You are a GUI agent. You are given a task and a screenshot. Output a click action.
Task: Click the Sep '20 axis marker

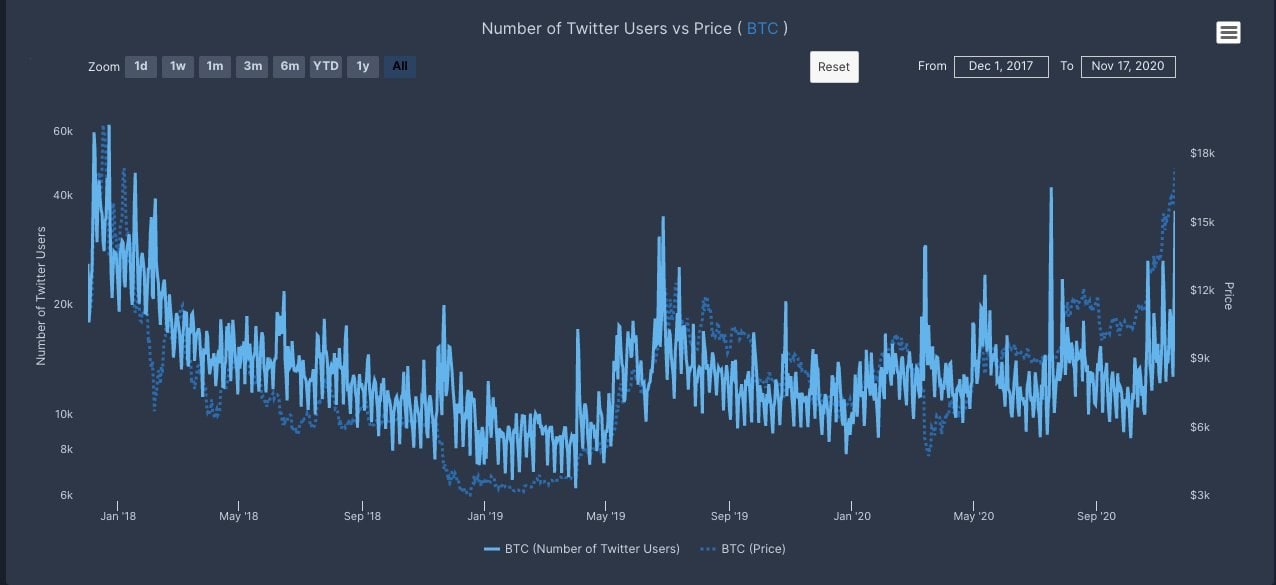[x=1097, y=516]
